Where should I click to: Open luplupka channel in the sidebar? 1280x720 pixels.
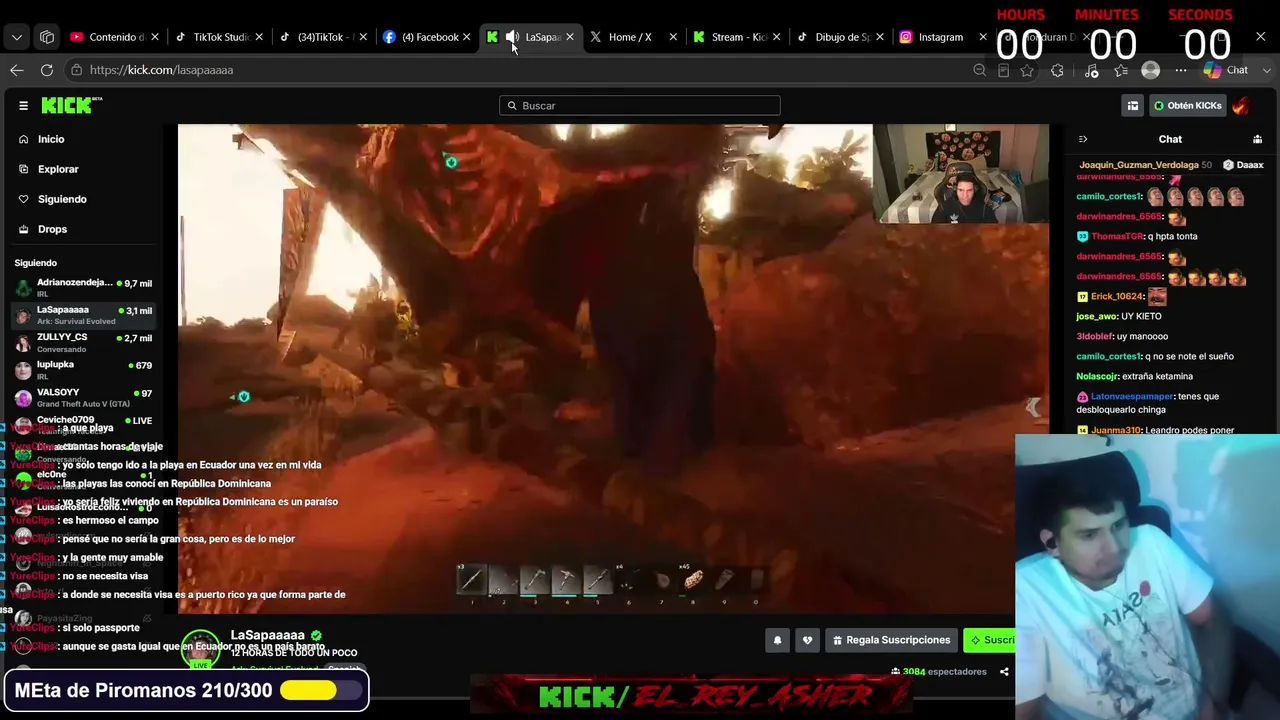point(82,369)
